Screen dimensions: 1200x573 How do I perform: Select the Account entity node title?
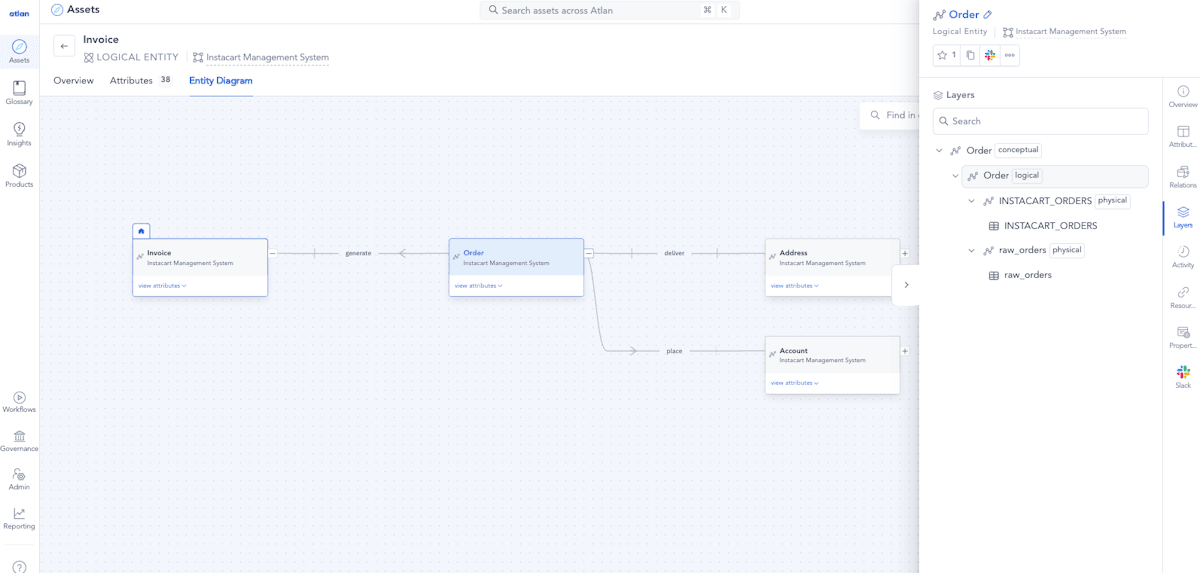[793, 351]
